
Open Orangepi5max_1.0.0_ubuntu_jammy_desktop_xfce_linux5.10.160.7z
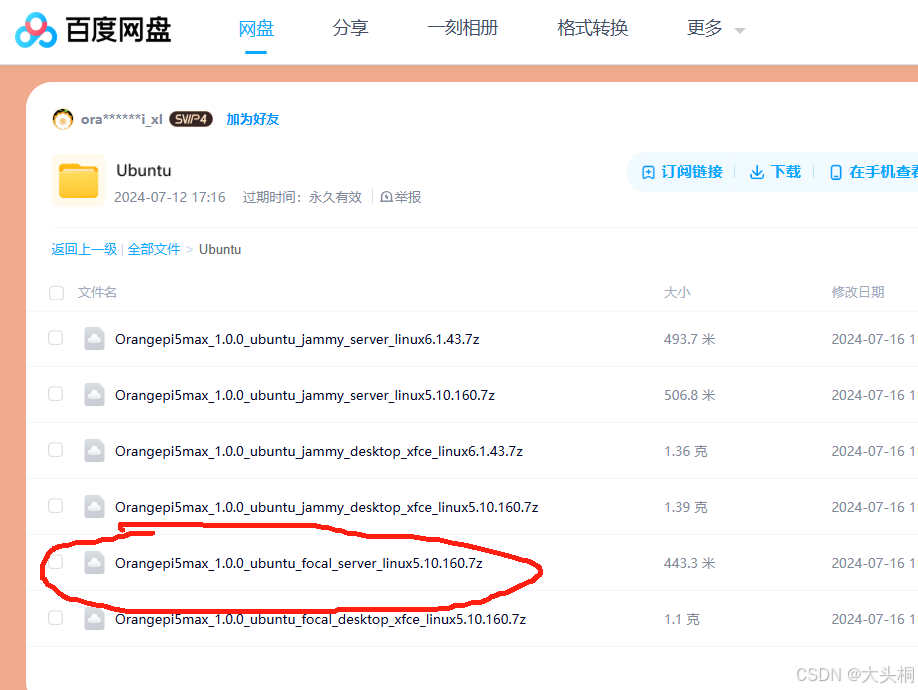(326, 507)
